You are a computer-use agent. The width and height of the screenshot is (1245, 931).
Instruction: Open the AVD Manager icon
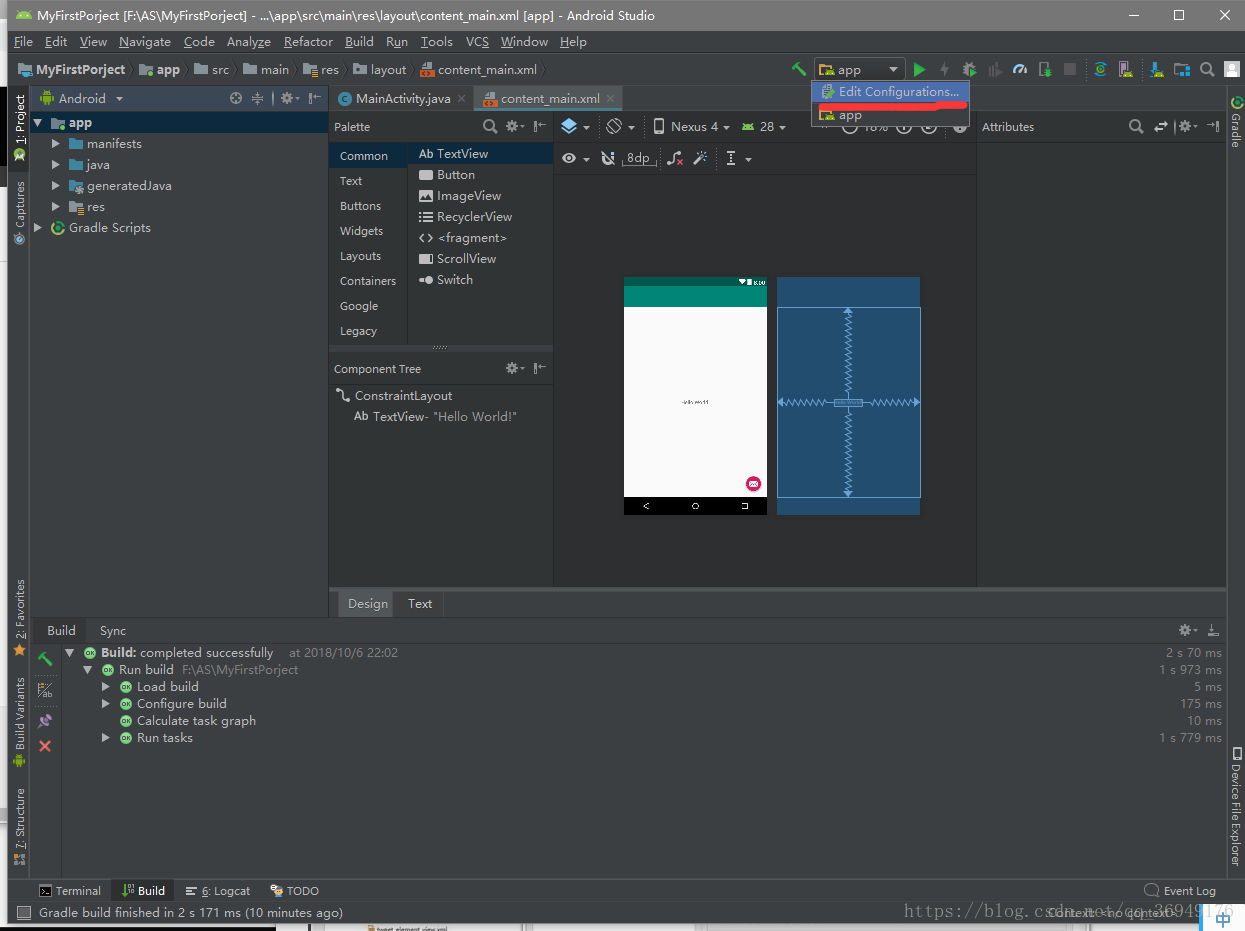point(1126,69)
